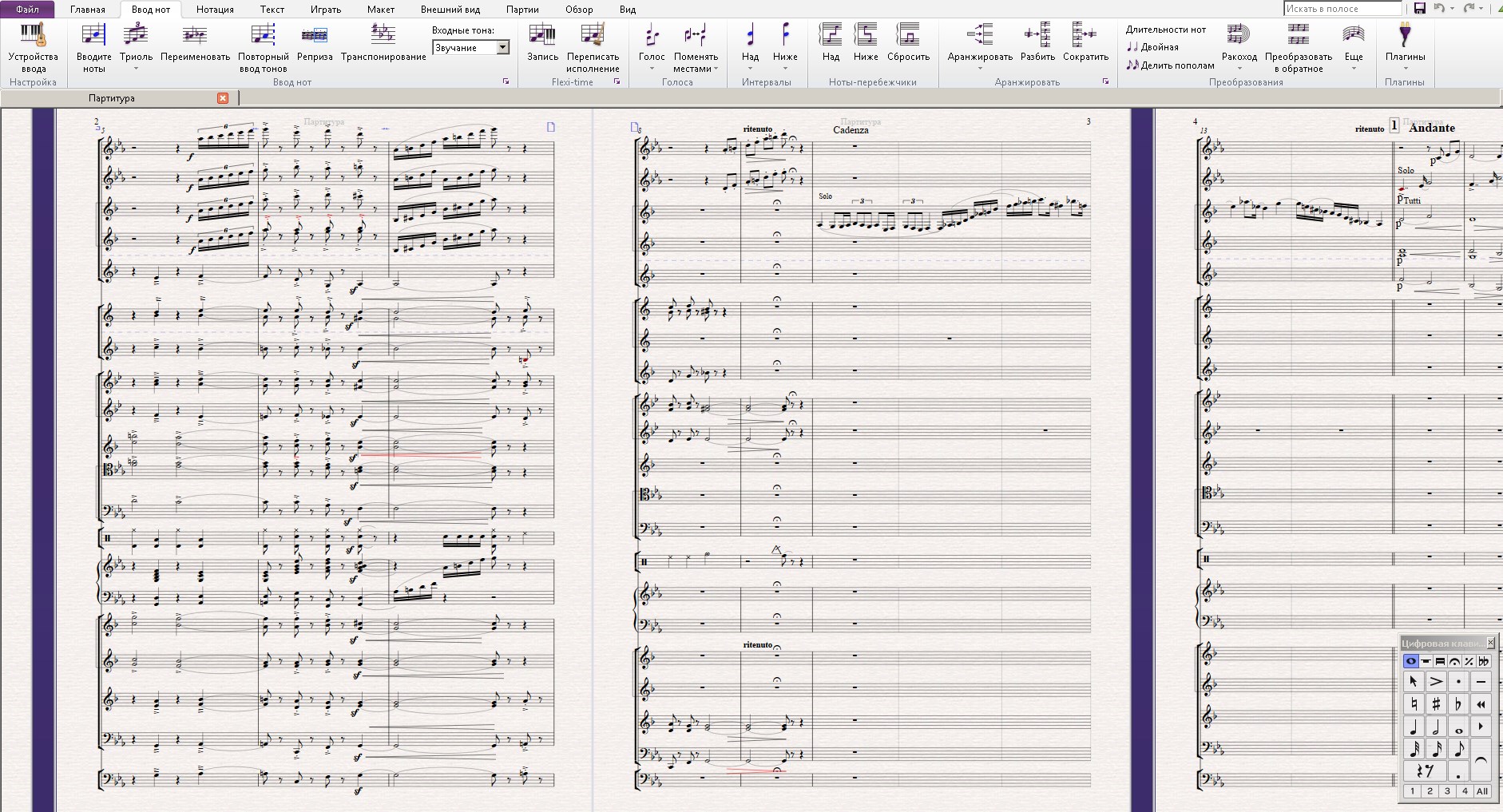Viewport: 1503px width, 812px height.
Task: Switch to the Главная ribbon tab
Action: tap(88, 10)
